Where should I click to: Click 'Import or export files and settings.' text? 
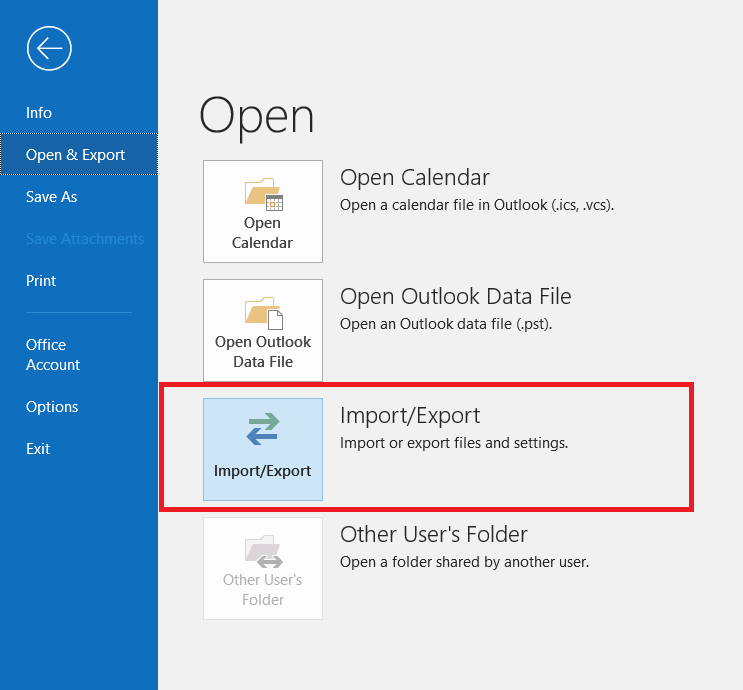click(x=454, y=443)
